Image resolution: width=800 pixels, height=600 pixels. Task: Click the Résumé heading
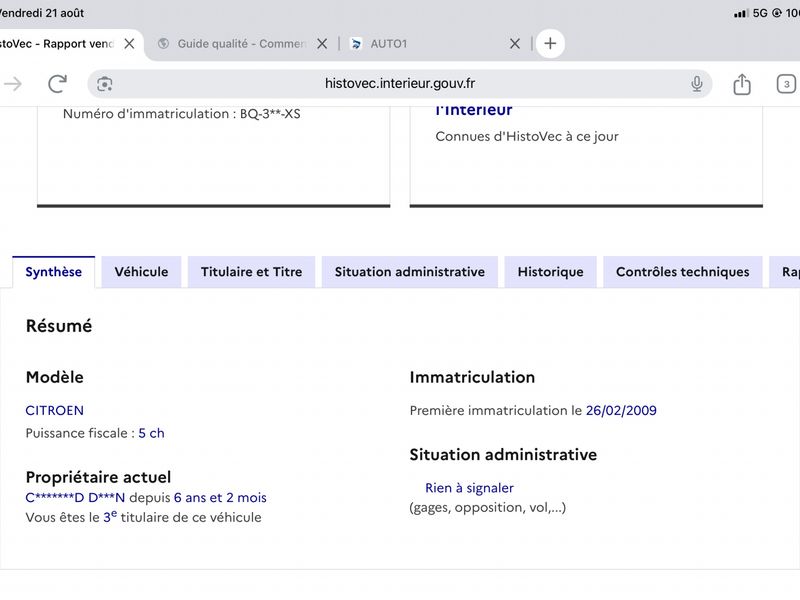(x=59, y=326)
